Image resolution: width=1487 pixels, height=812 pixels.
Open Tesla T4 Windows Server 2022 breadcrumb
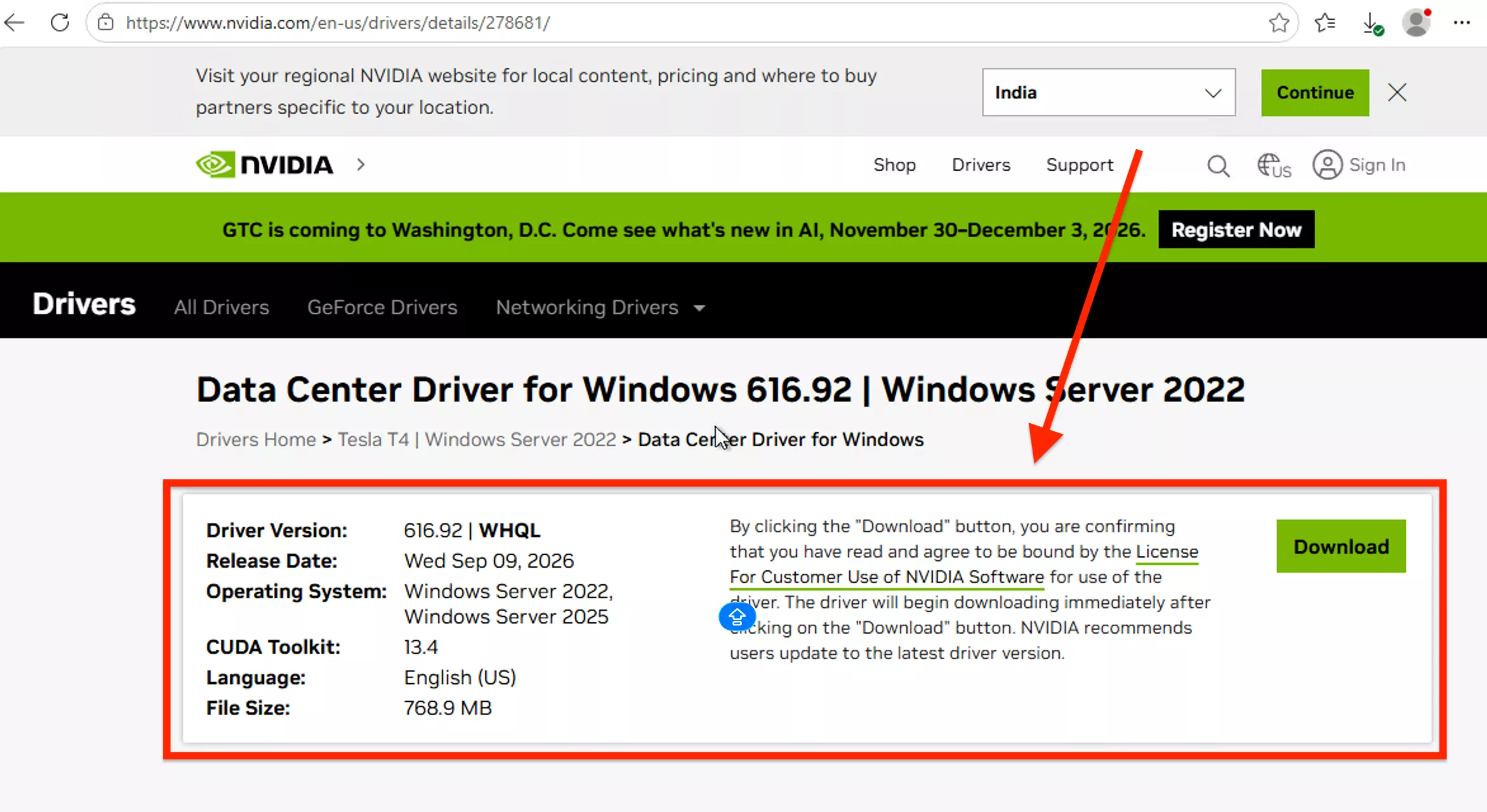point(477,440)
